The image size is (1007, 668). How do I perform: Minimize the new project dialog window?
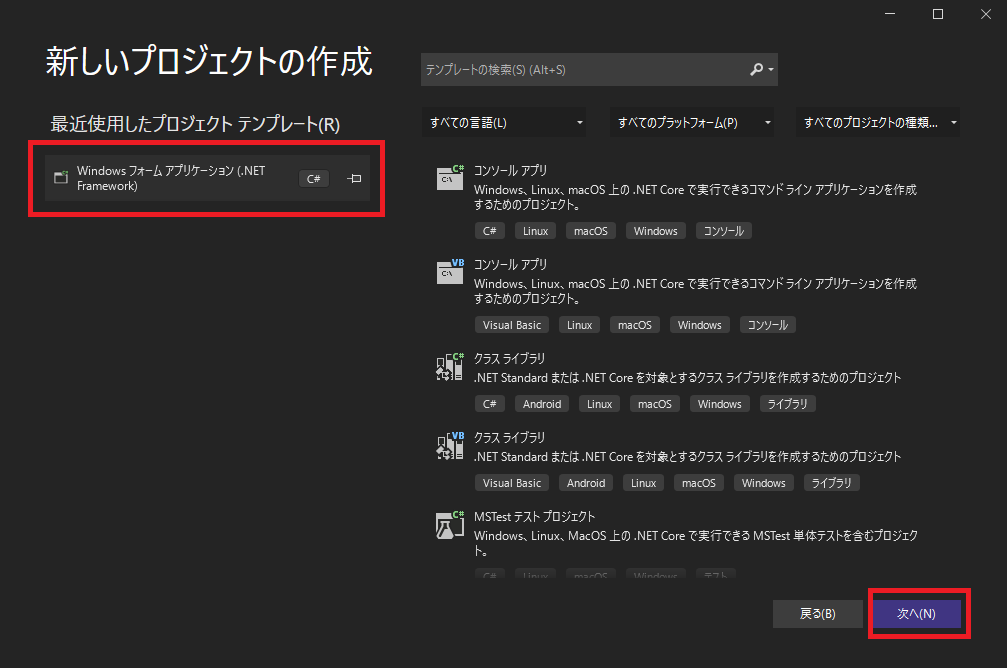click(x=890, y=14)
